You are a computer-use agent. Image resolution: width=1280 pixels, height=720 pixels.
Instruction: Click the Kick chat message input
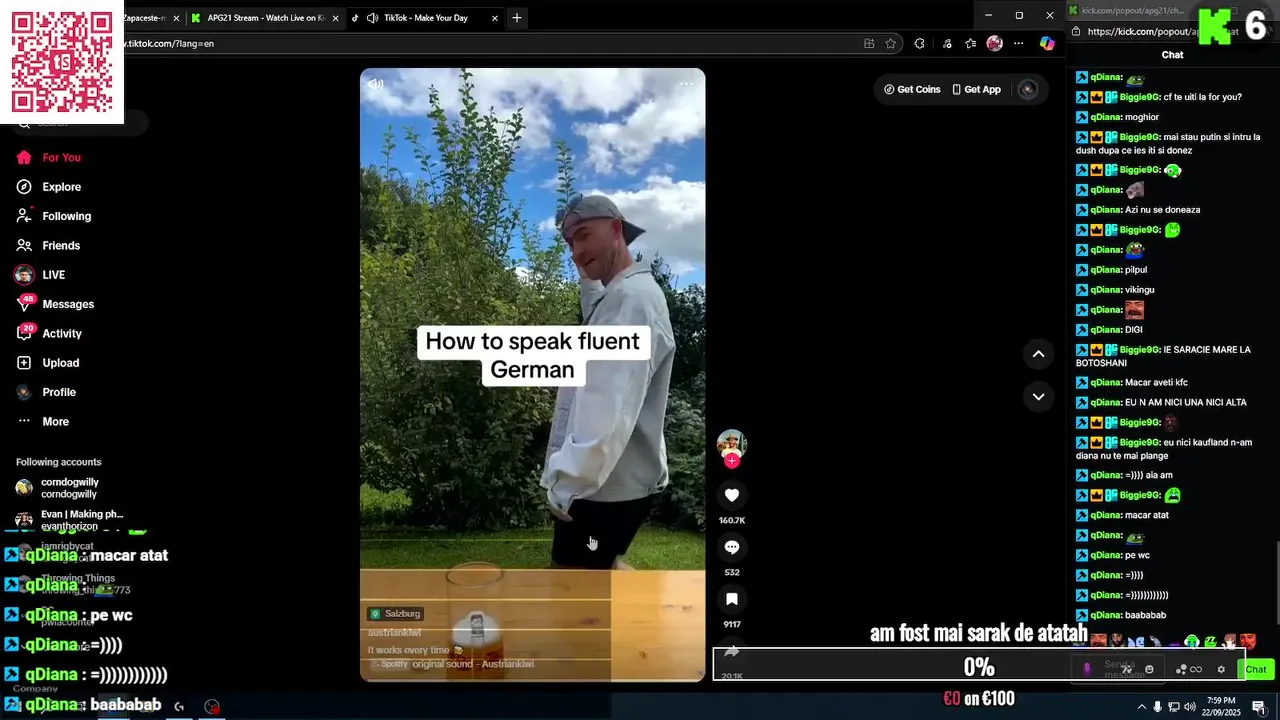1118,668
